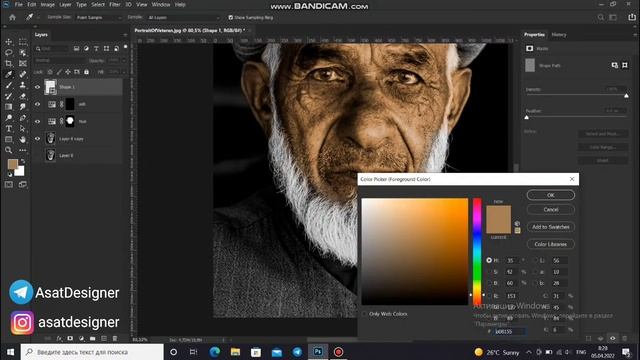
Task: Select the H radio button in Color Picker
Action: click(x=489, y=260)
